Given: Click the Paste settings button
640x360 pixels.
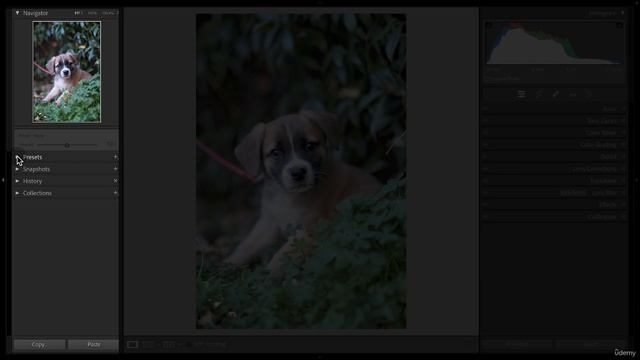Looking at the screenshot, I should pos(93,344).
